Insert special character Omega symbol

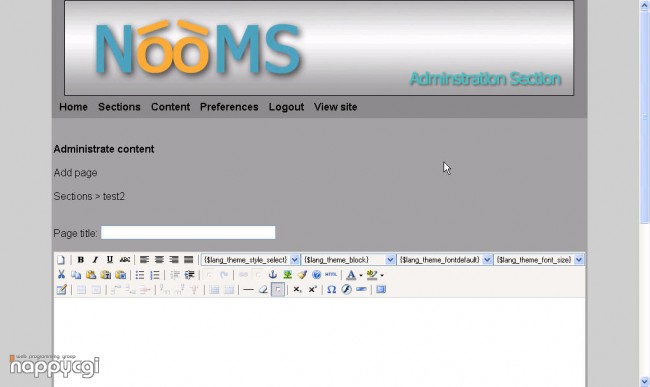[x=331, y=289]
